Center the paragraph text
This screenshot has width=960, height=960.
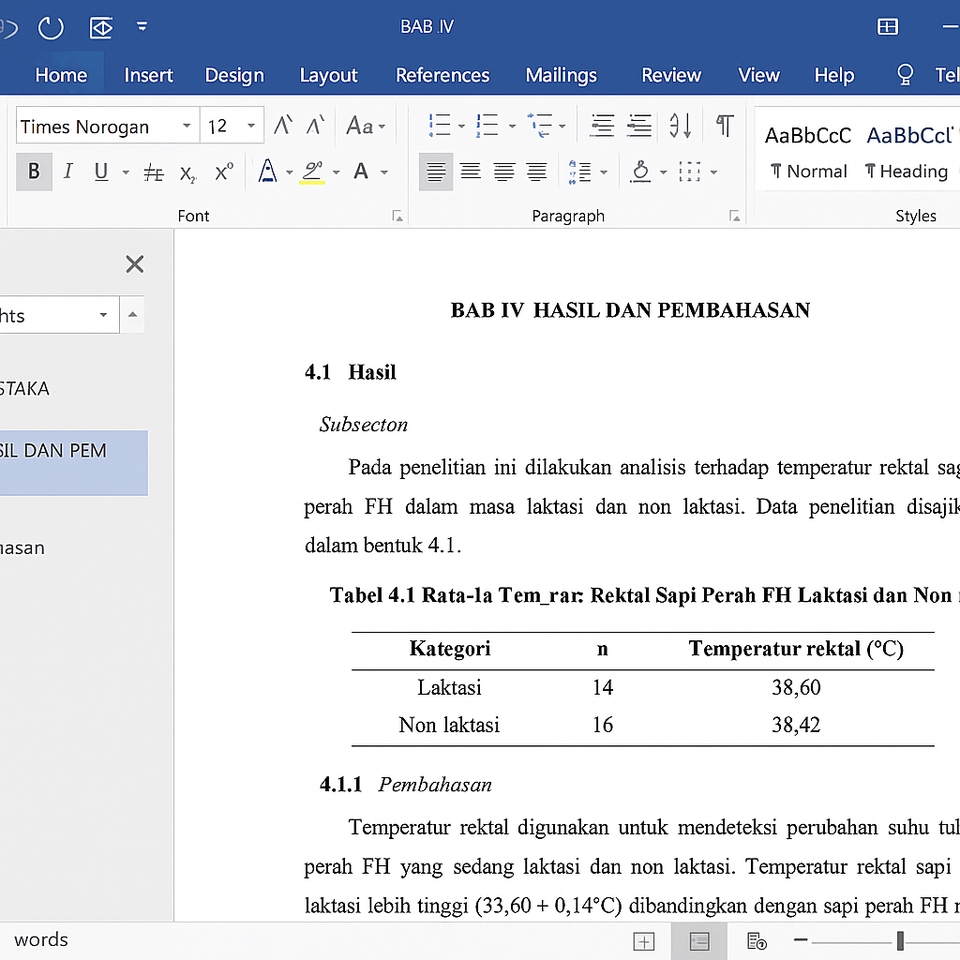(x=470, y=171)
